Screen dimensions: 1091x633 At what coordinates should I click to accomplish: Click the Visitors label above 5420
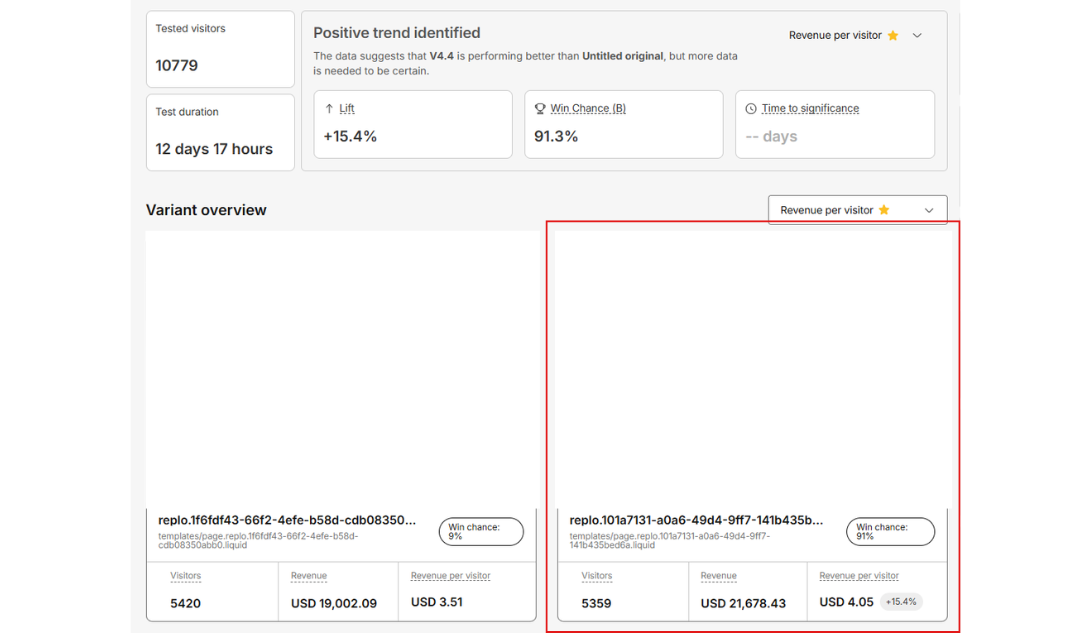point(186,576)
